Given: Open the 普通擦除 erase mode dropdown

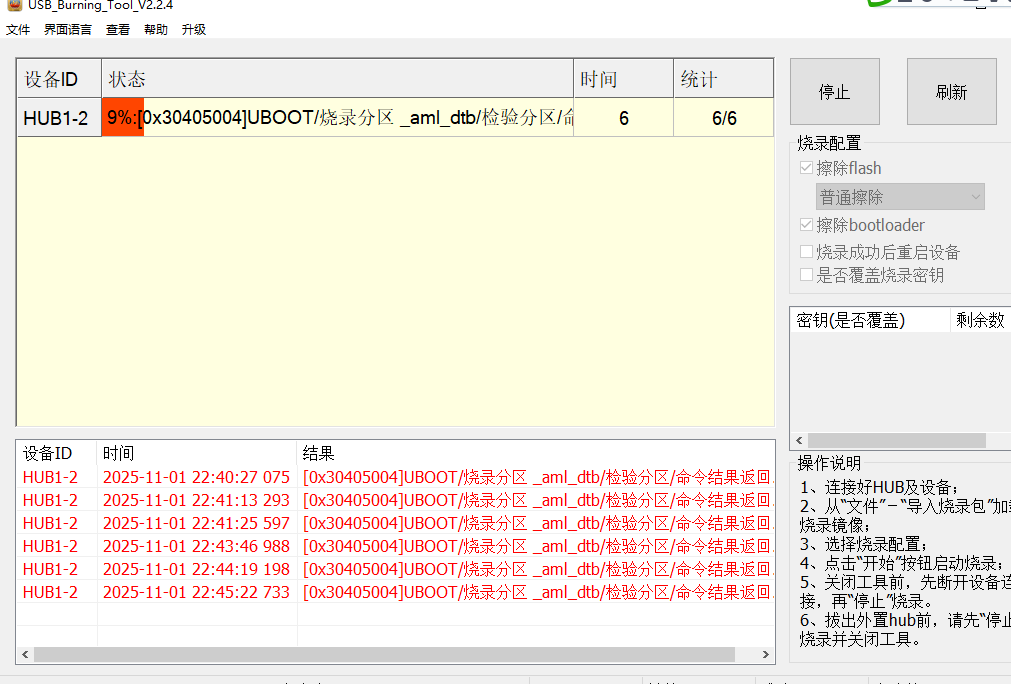Looking at the screenshot, I should pyautogui.click(x=900, y=197).
